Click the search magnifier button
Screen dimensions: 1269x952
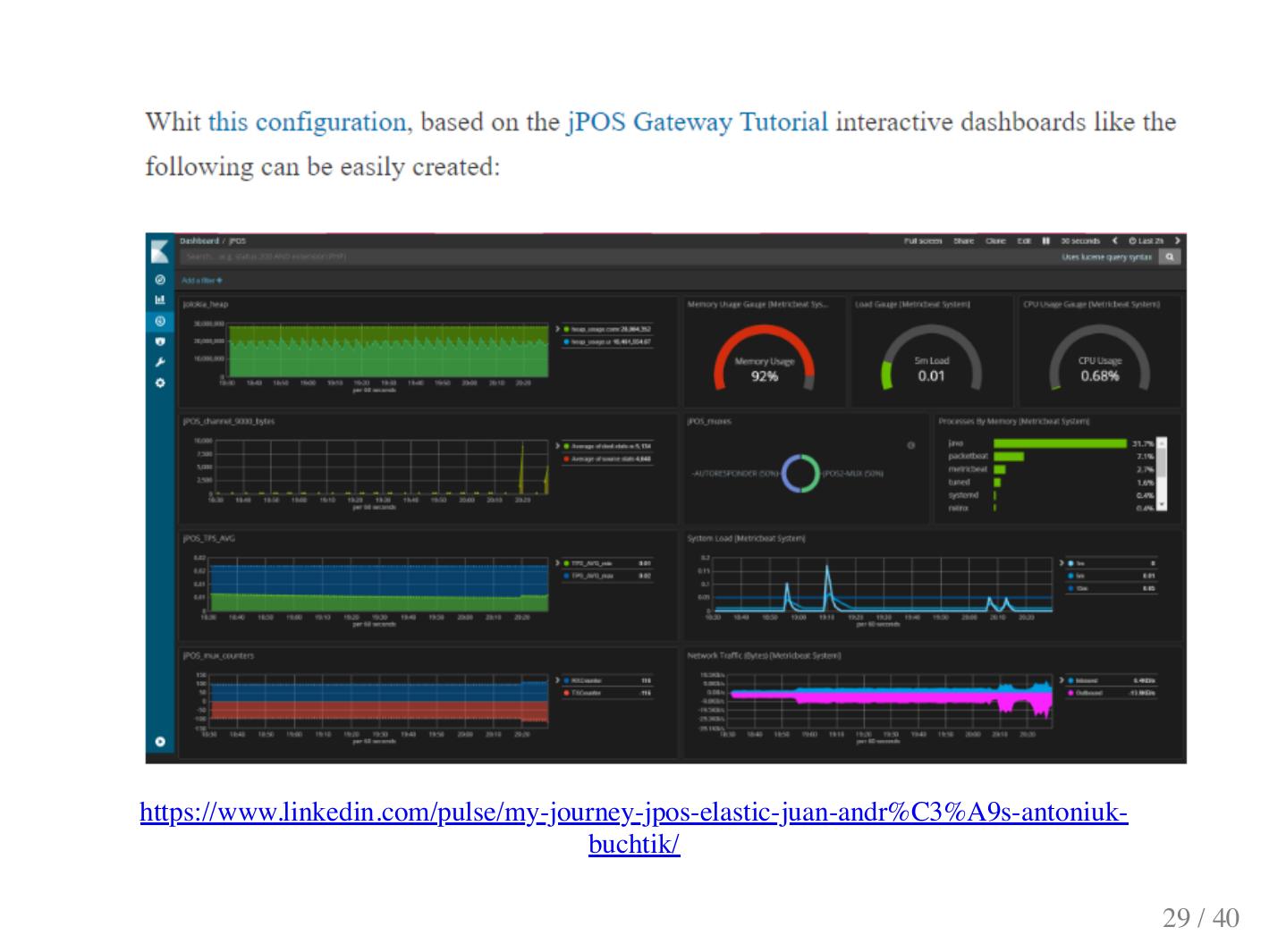coord(1169,257)
